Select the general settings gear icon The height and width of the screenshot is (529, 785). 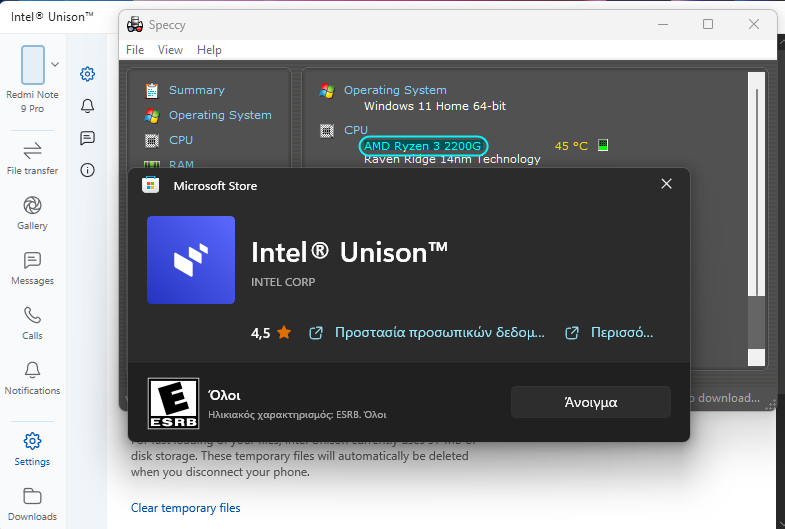tap(88, 74)
